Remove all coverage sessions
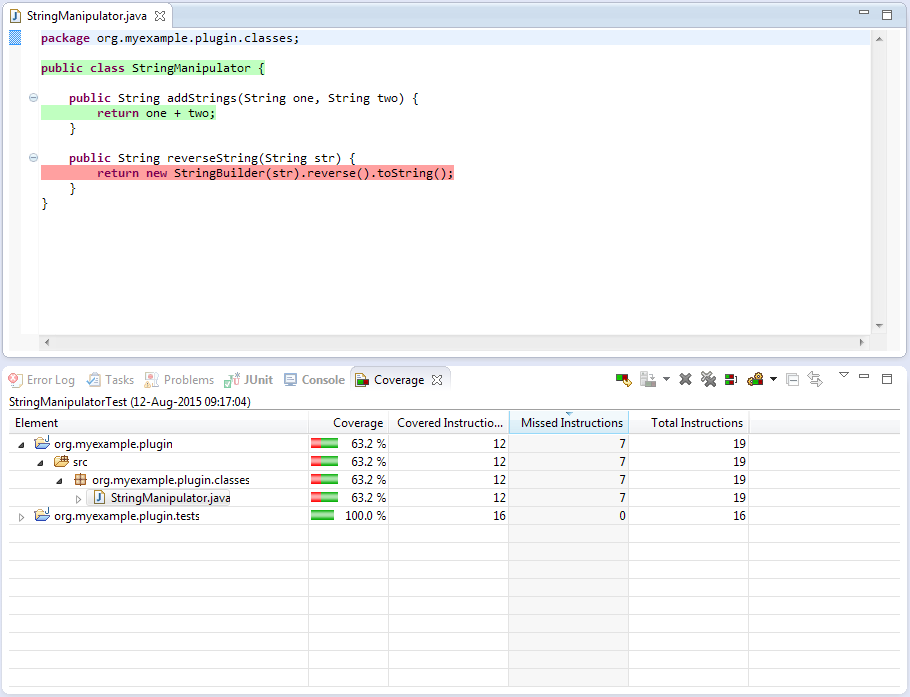This screenshot has height=697, width=910. click(x=708, y=380)
